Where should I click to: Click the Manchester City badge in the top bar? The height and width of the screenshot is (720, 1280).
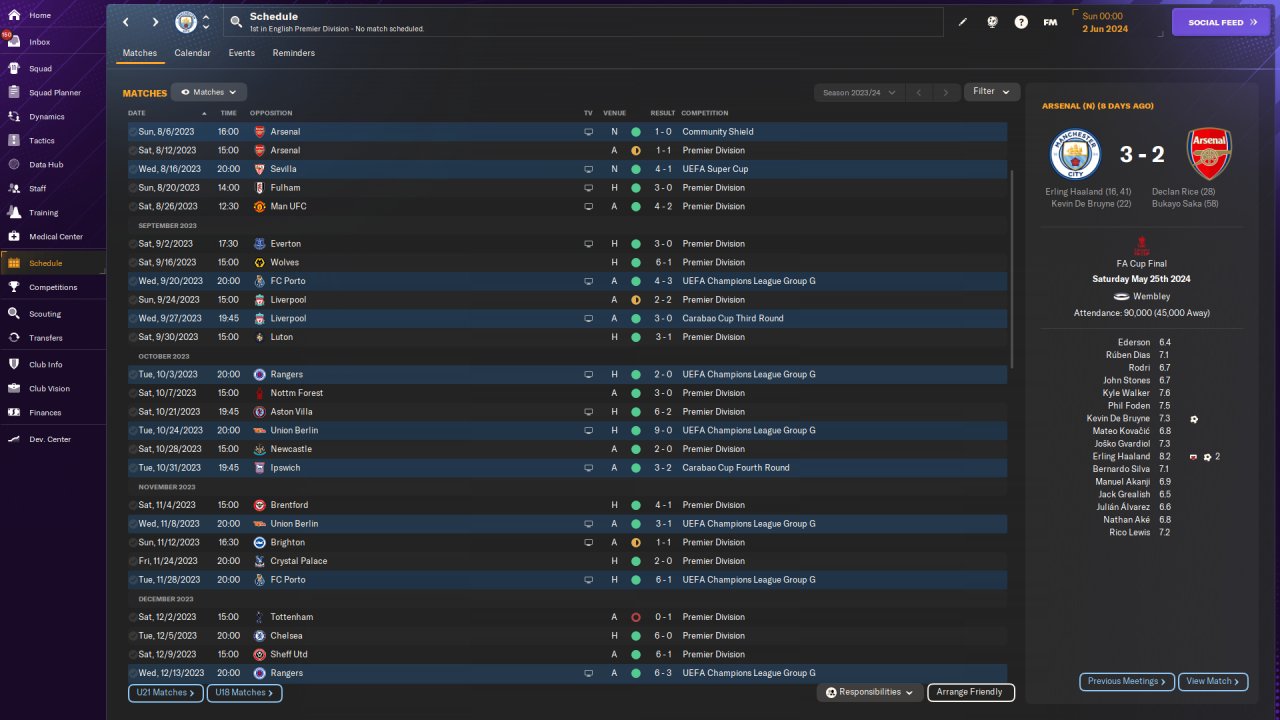pos(186,22)
